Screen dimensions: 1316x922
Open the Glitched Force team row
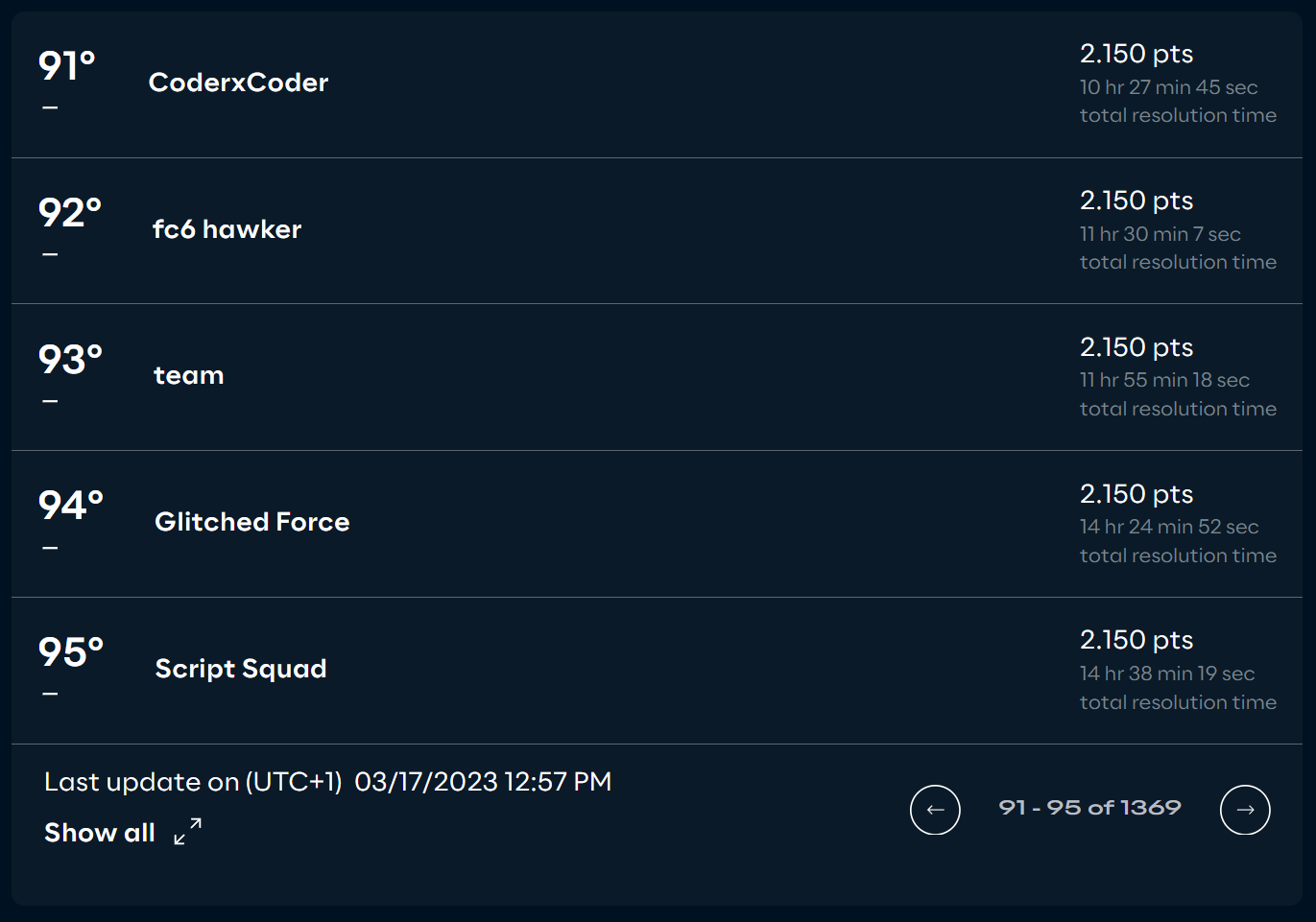(657, 524)
